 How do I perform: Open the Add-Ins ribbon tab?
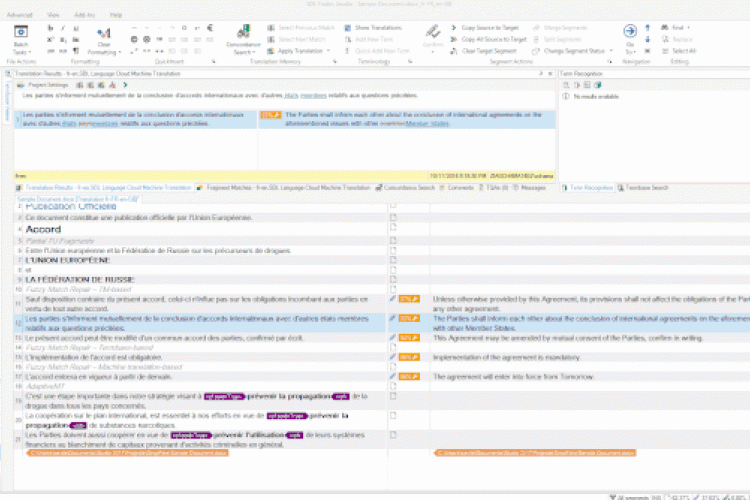[x=85, y=15]
